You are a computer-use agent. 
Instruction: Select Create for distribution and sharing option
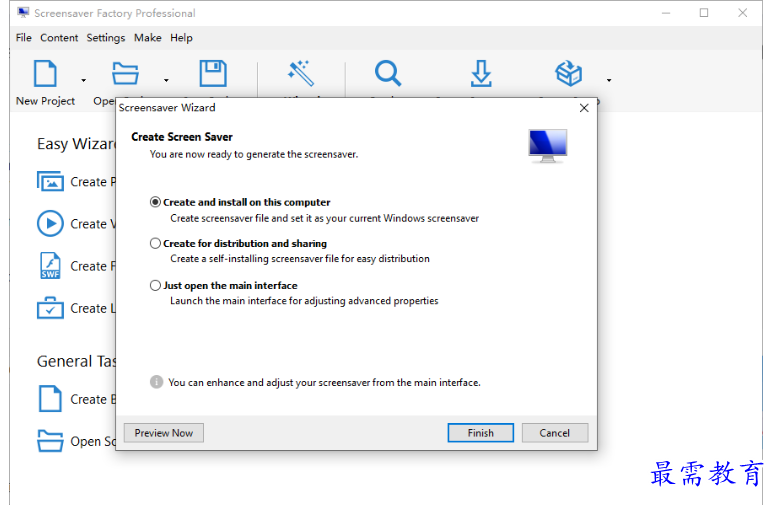(x=238, y=244)
